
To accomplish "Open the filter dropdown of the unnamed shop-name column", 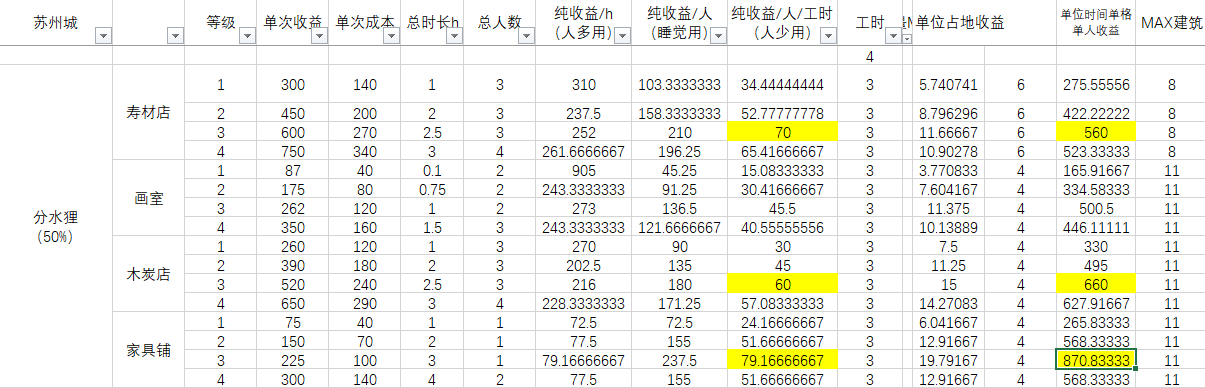I will (x=175, y=37).
